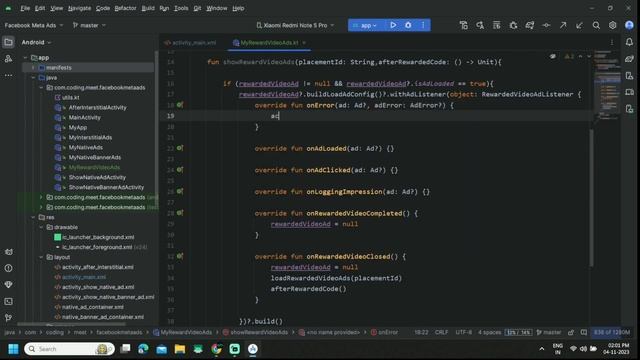Click the master branch in status bar
The image size is (640, 360).
(549, 332)
